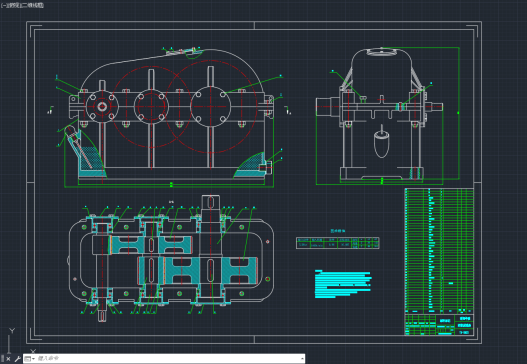Open the viewport [-] controls menu
Screen dimensions: 527x364
[x=4, y=5]
